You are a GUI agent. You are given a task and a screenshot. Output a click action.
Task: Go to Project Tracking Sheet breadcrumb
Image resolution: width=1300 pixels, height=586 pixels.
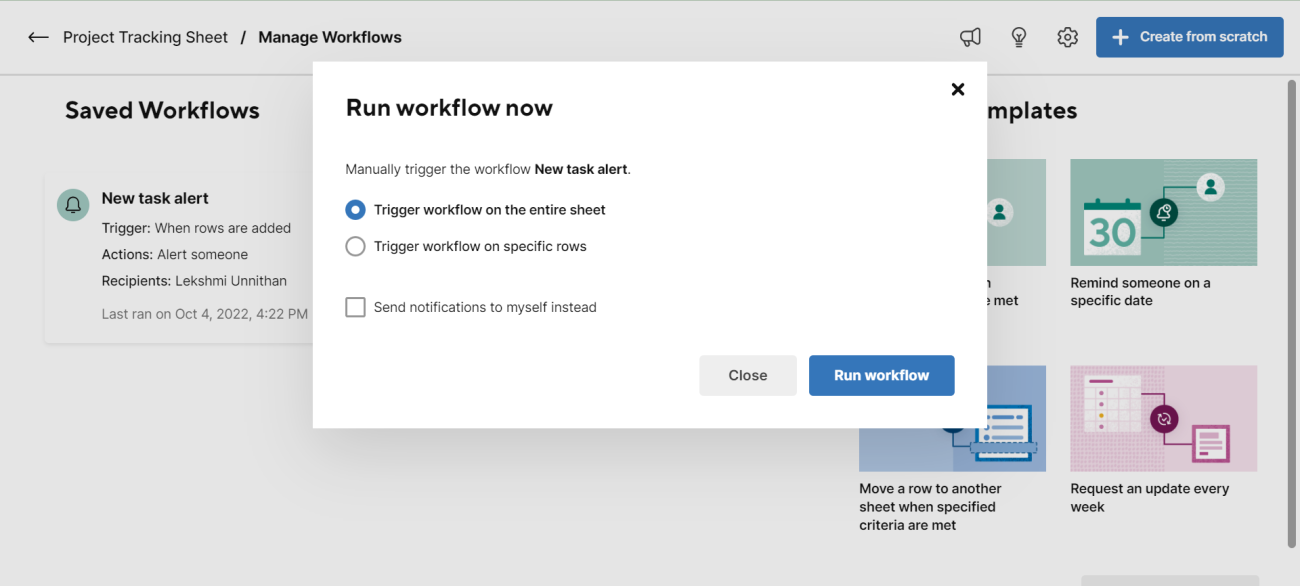145,37
